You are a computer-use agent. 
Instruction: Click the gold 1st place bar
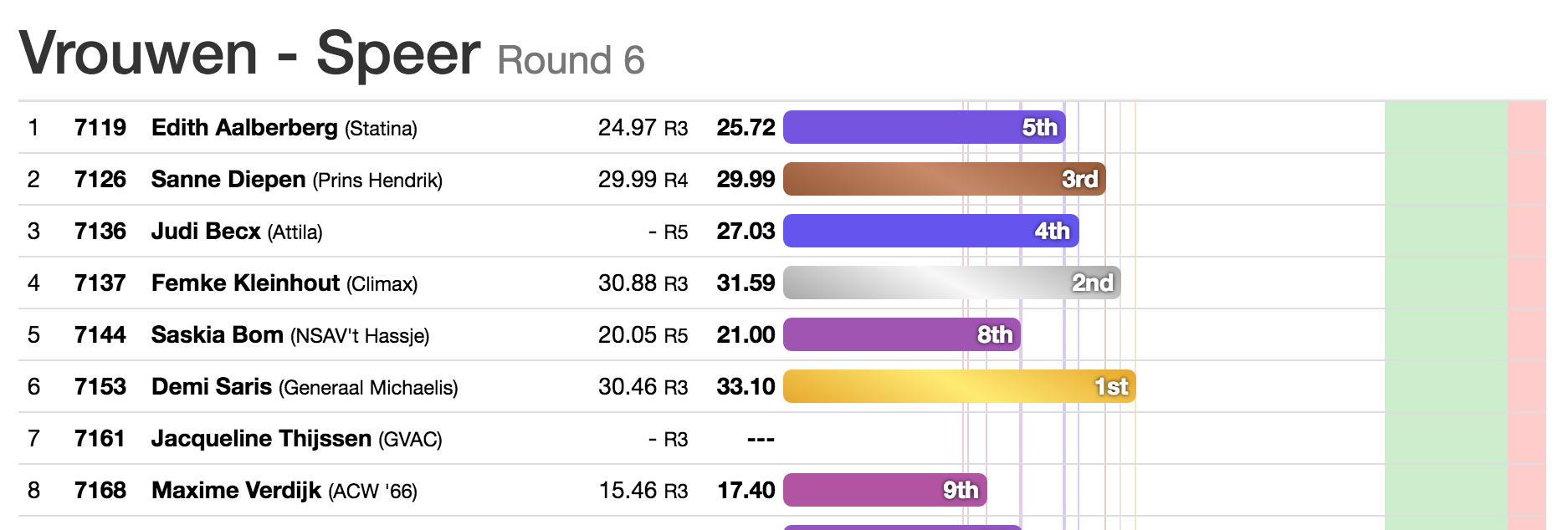[959, 386]
